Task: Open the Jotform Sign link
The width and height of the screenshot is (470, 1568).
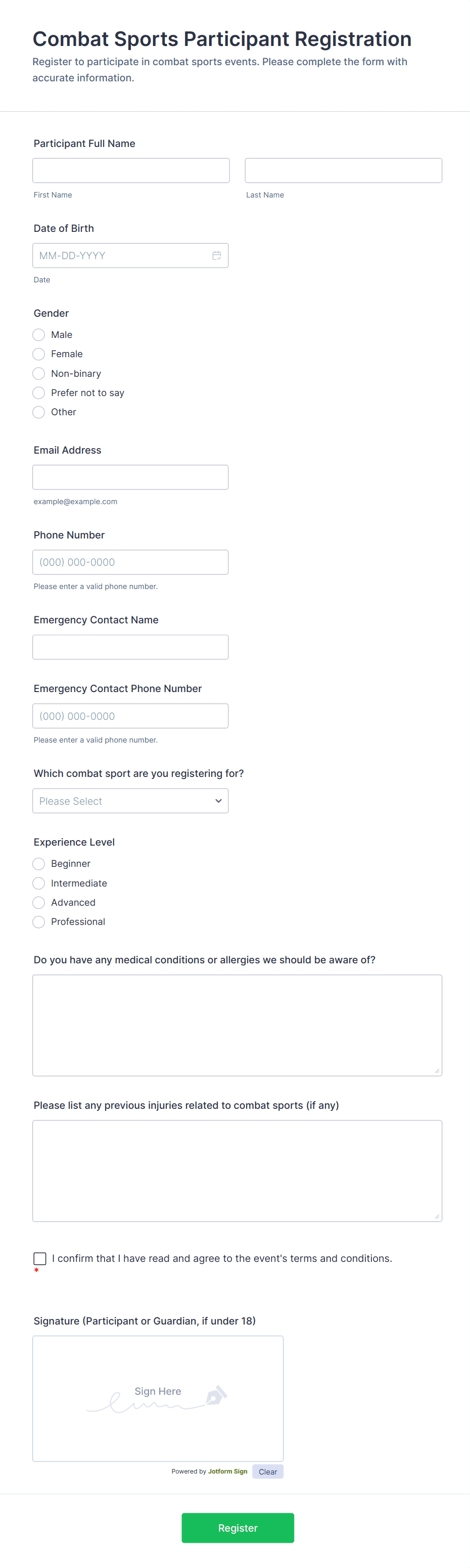Action: [x=228, y=1471]
